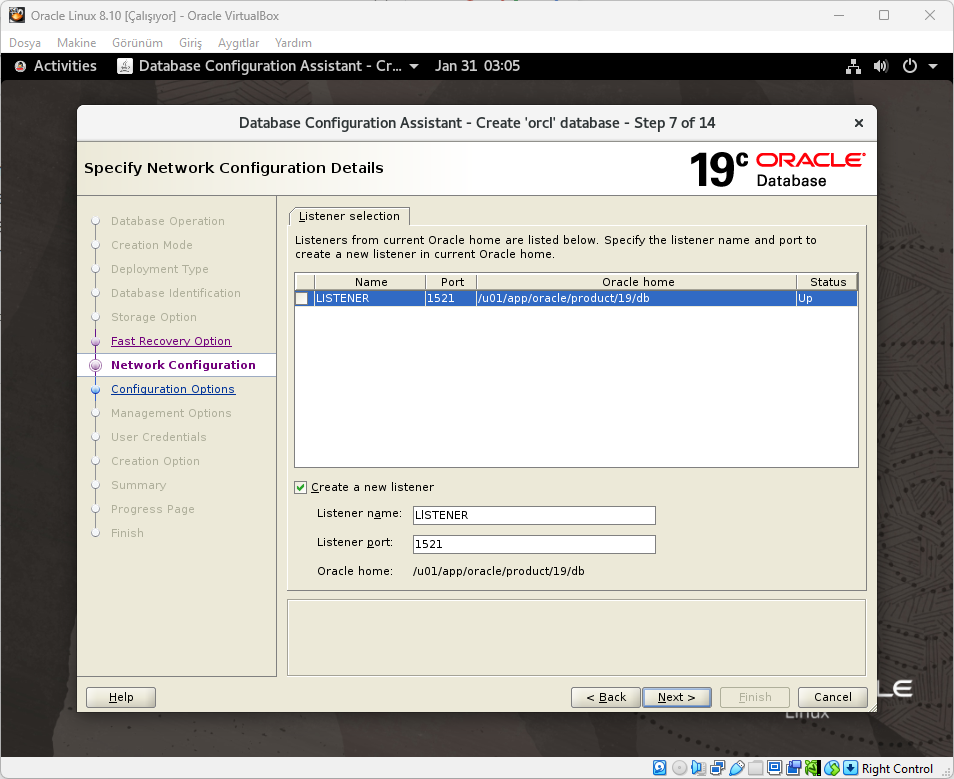Viewport: 954px width, 779px height.
Task: Click the Network Configuration step in sidebar
Action: [183, 365]
